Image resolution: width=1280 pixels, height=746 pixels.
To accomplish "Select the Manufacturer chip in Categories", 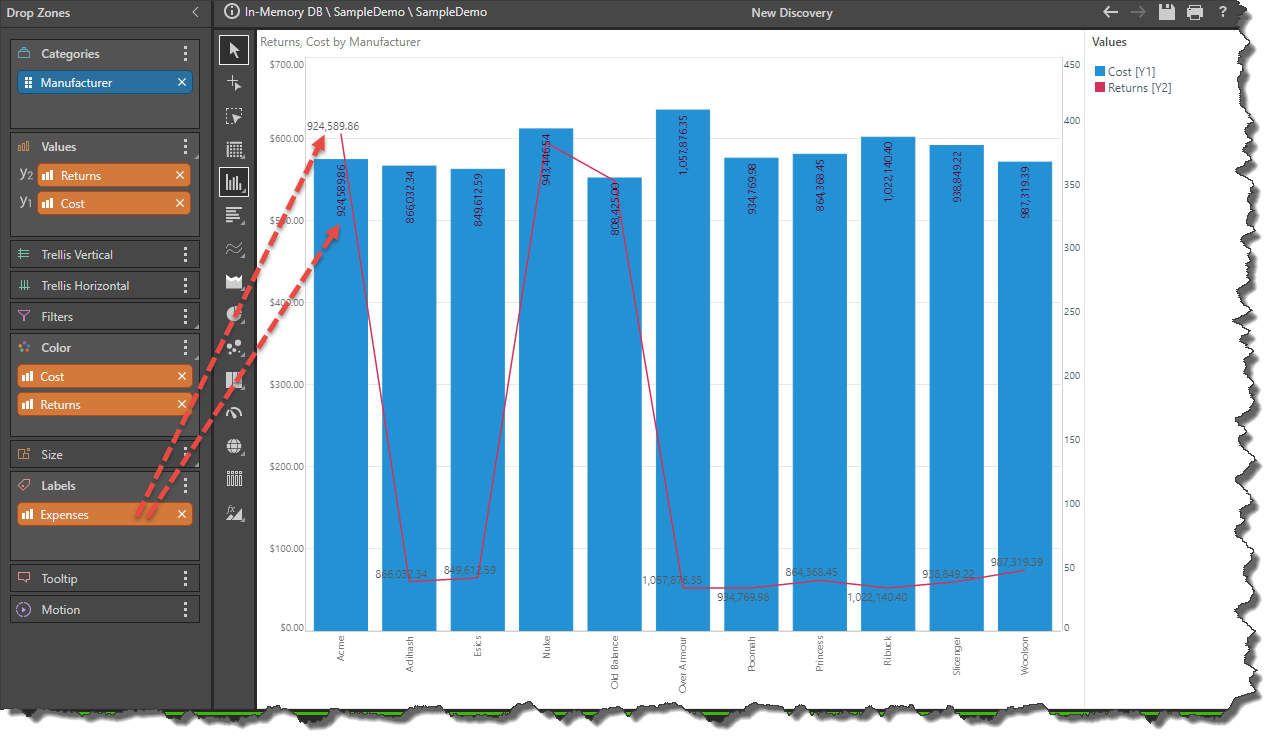I will click(x=105, y=82).
